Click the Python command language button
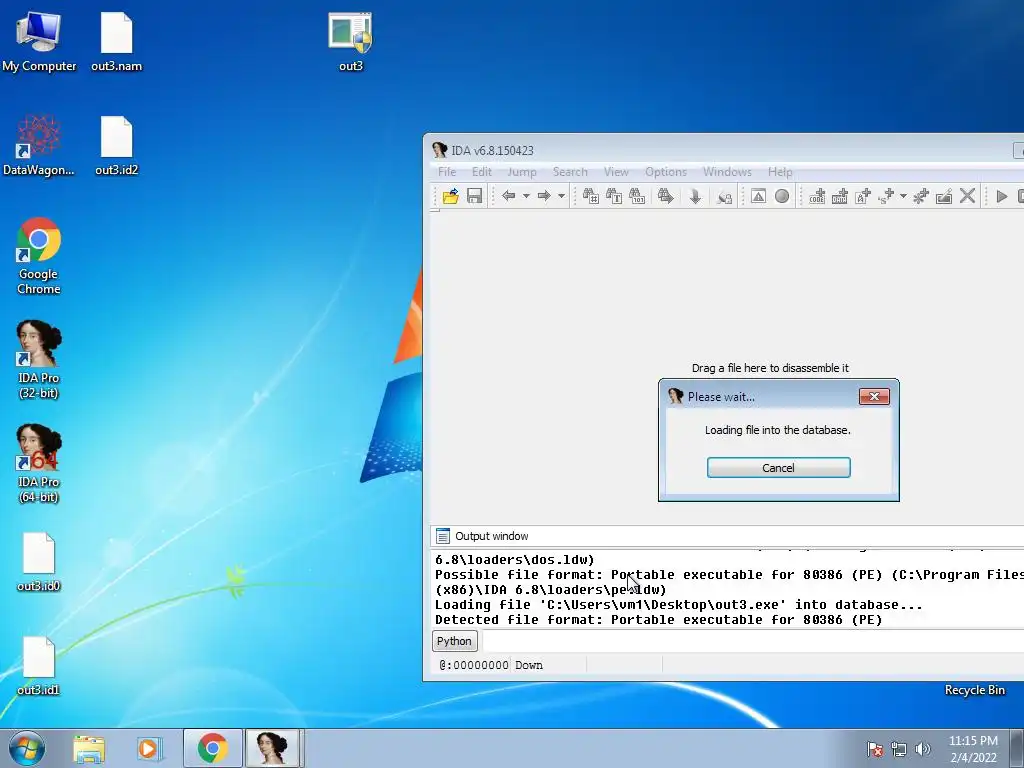 pos(455,641)
